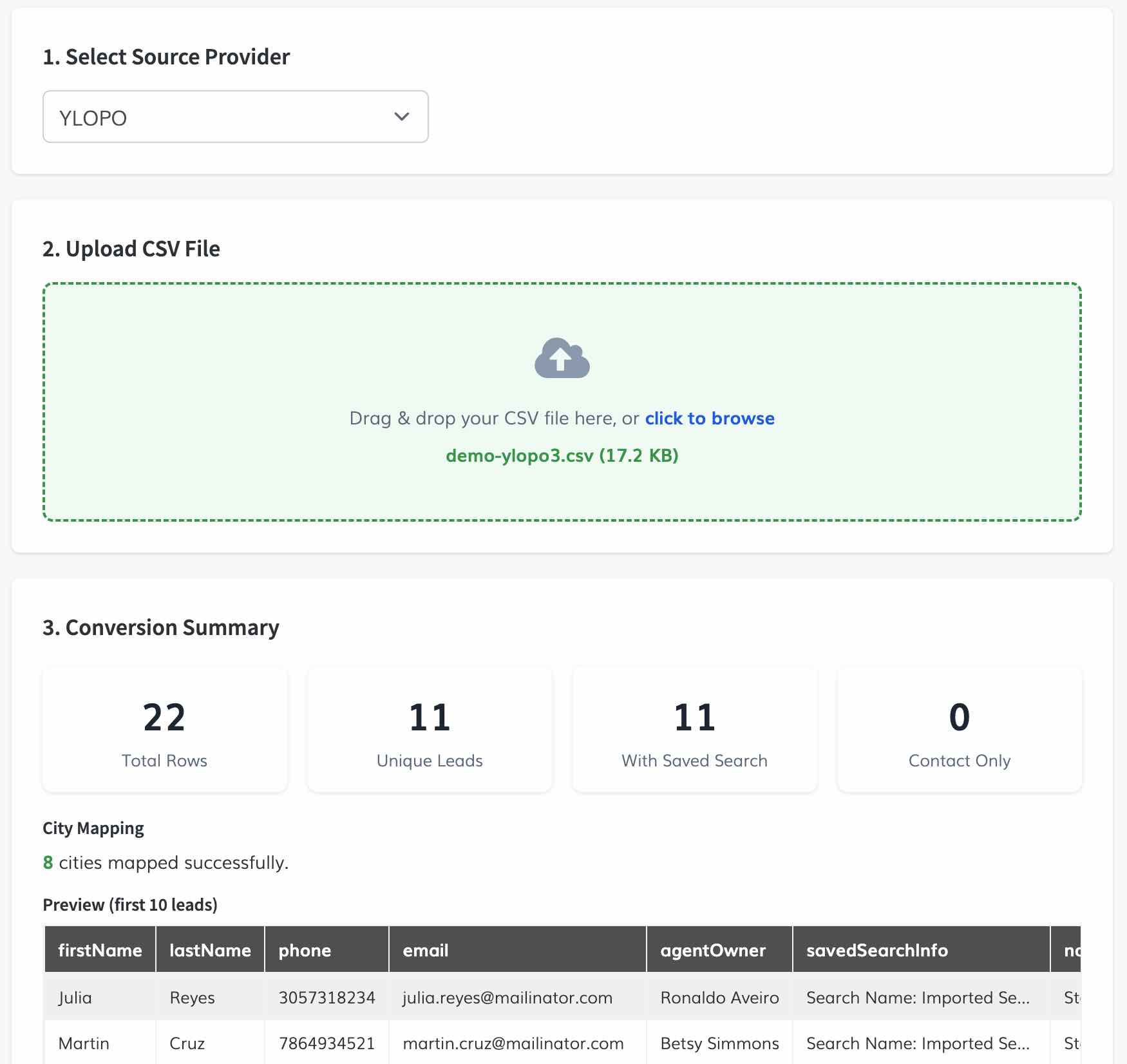Select the With Saved Search card
This screenshot has width=1127, height=1064.
click(695, 730)
